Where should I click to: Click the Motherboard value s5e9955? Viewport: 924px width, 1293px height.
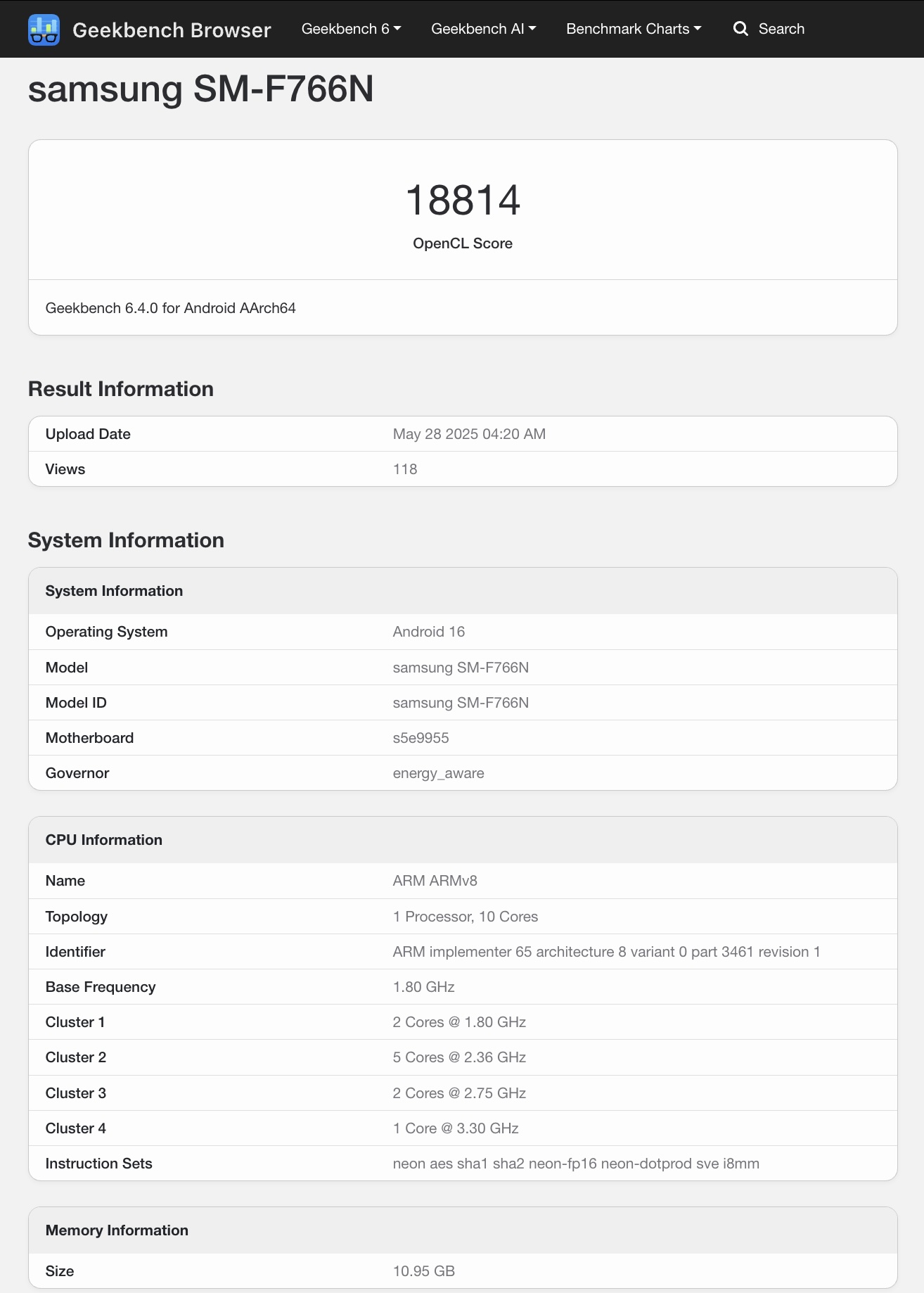[x=421, y=738]
